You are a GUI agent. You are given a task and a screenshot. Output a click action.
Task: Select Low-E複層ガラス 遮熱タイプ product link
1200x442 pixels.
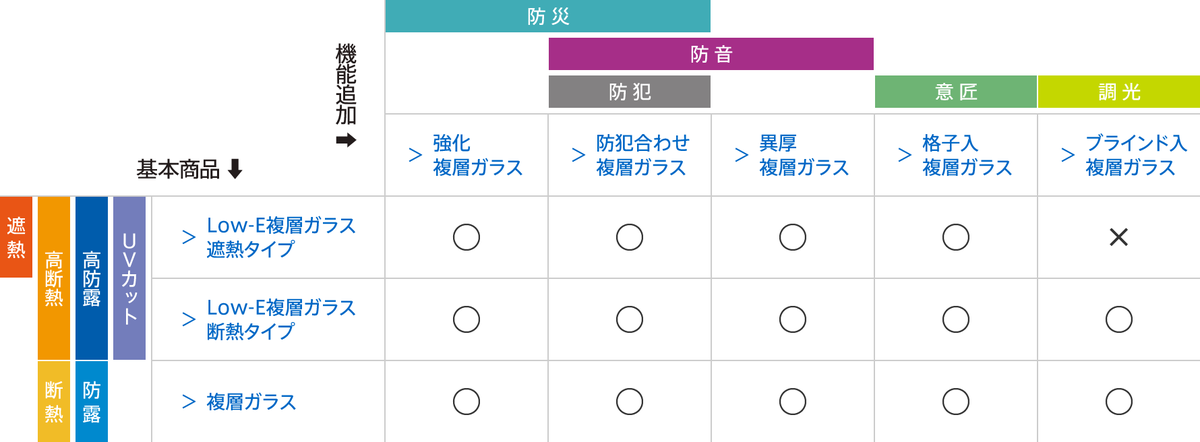point(280,237)
